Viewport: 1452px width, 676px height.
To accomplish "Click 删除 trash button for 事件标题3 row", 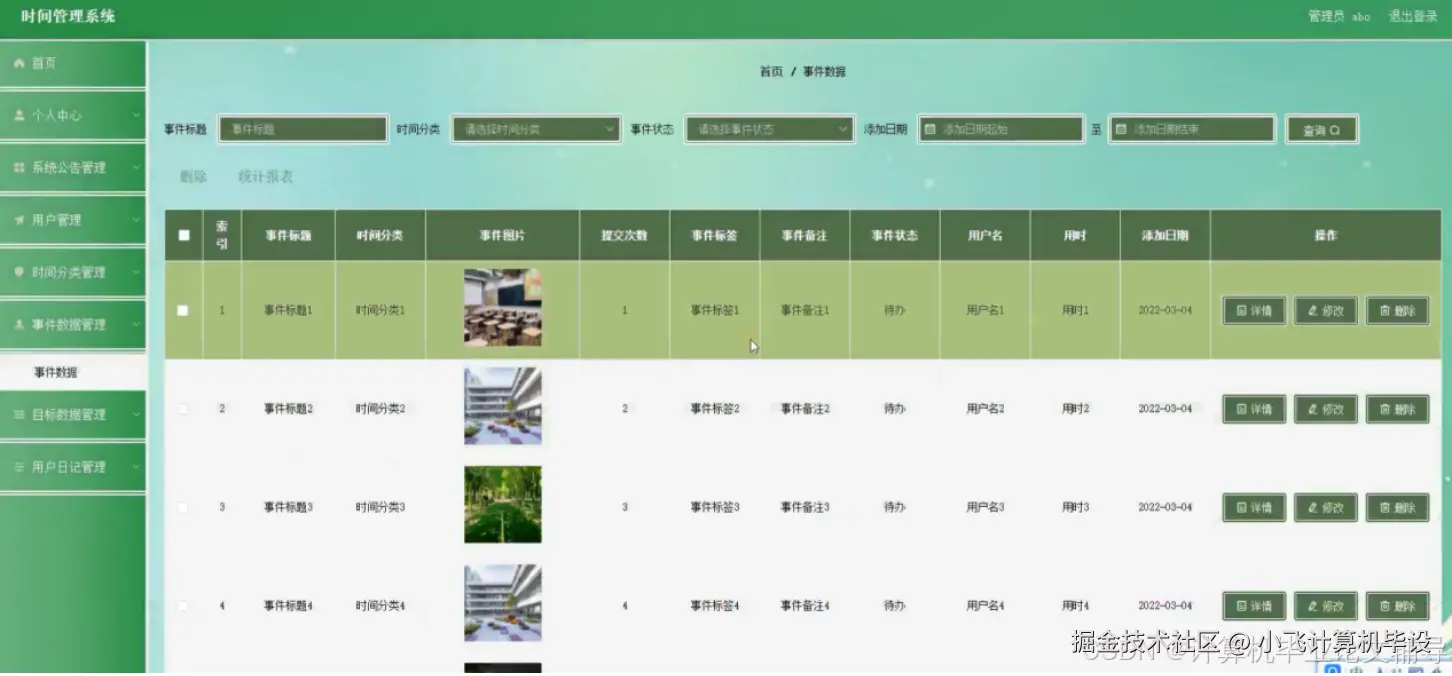I will pos(1397,508).
